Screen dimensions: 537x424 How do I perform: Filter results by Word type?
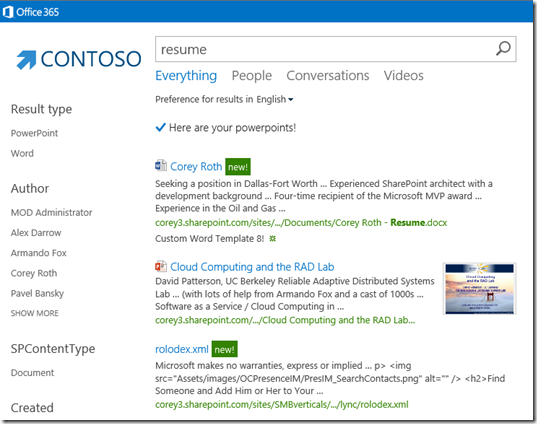[22, 153]
